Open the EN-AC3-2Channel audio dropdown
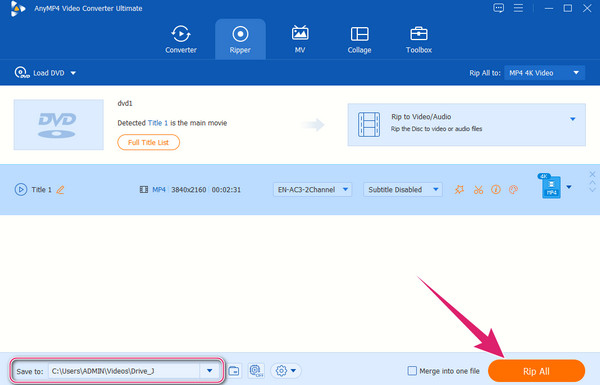 click(312, 189)
